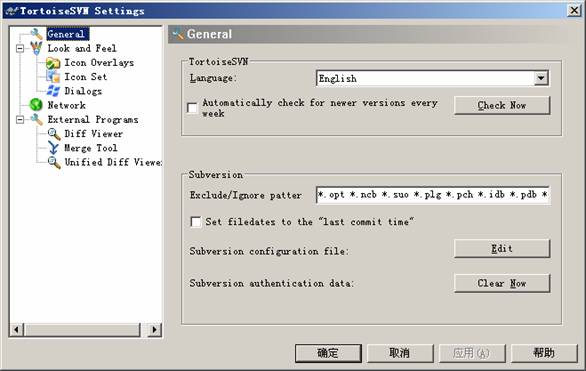
Task: Click the Dialogs window icon
Action: pyautogui.click(x=53, y=91)
